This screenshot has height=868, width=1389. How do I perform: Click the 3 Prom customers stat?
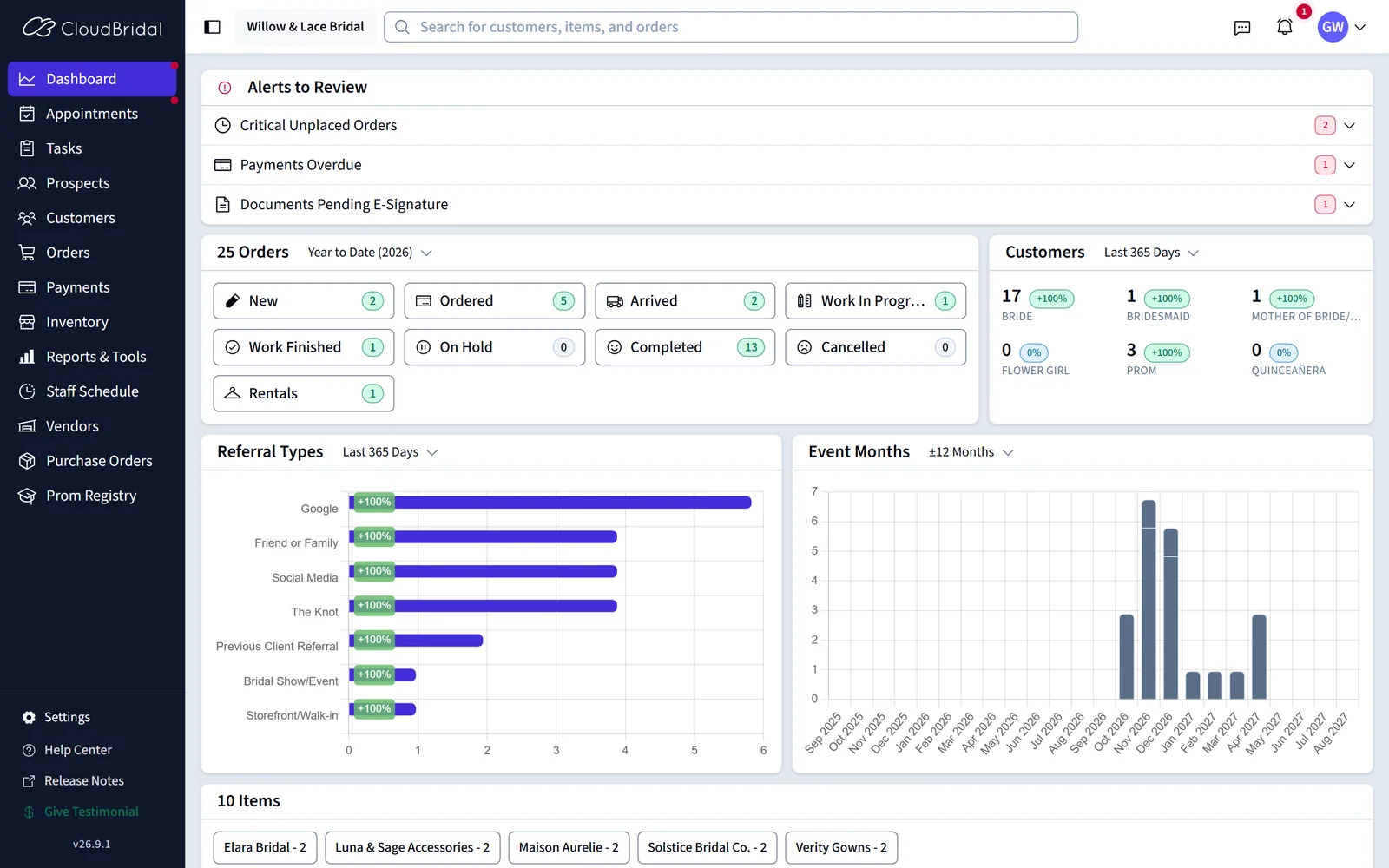[1160, 358]
